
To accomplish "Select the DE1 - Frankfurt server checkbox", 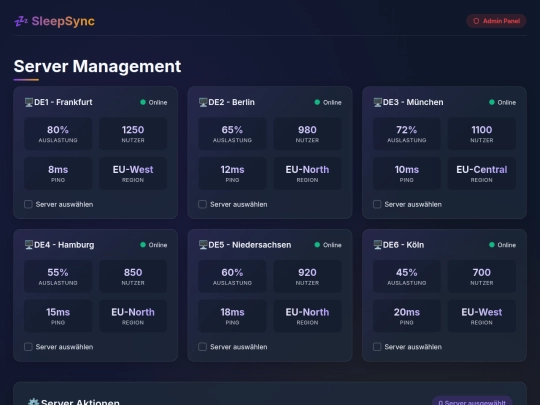I will [x=28, y=204].
